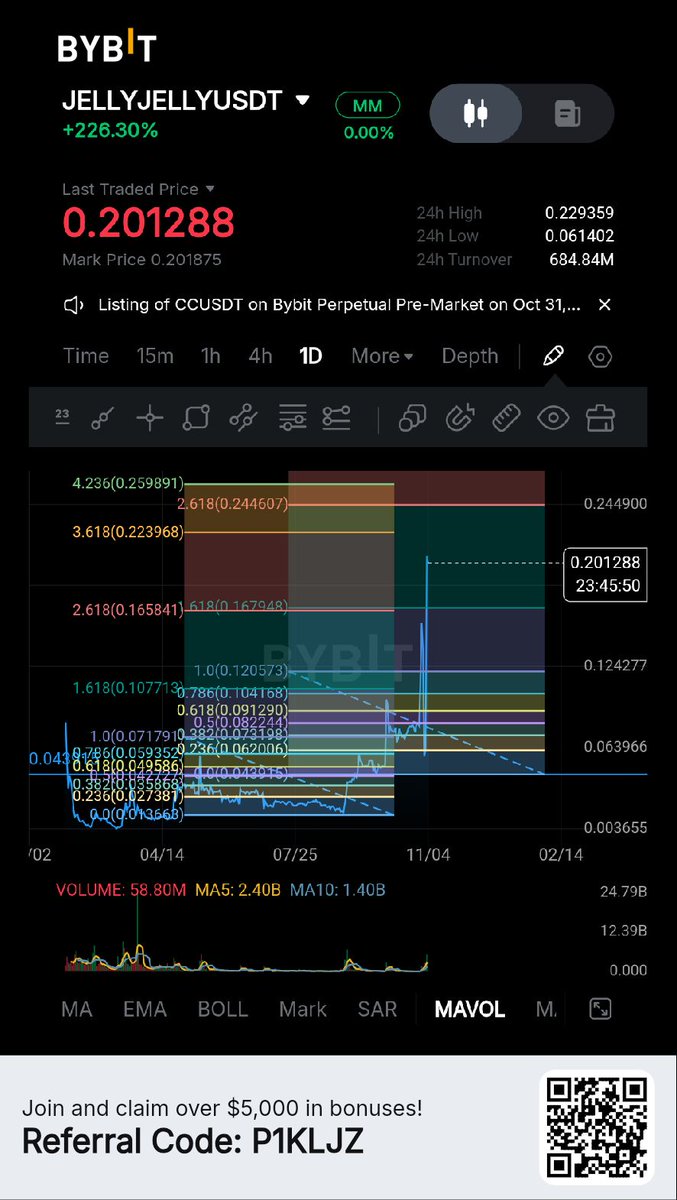Image resolution: width=677 pixels, height=1200 pixels.
Task: Click the referral QR code
Action: click(x=597, y=1127)
